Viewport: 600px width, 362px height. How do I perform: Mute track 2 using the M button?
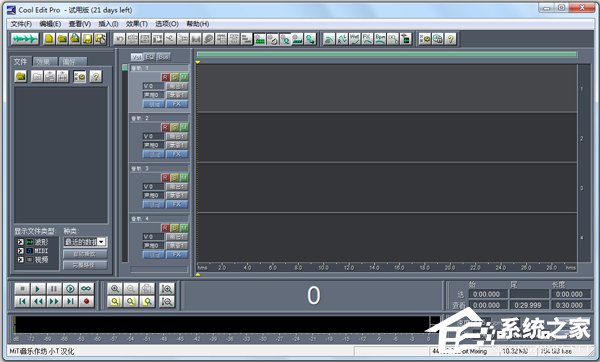[184, 127]
